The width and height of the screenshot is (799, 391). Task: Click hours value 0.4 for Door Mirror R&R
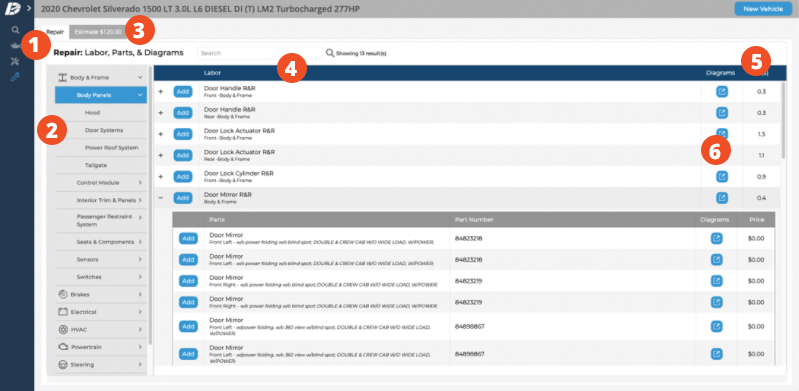tap(761, 198)
